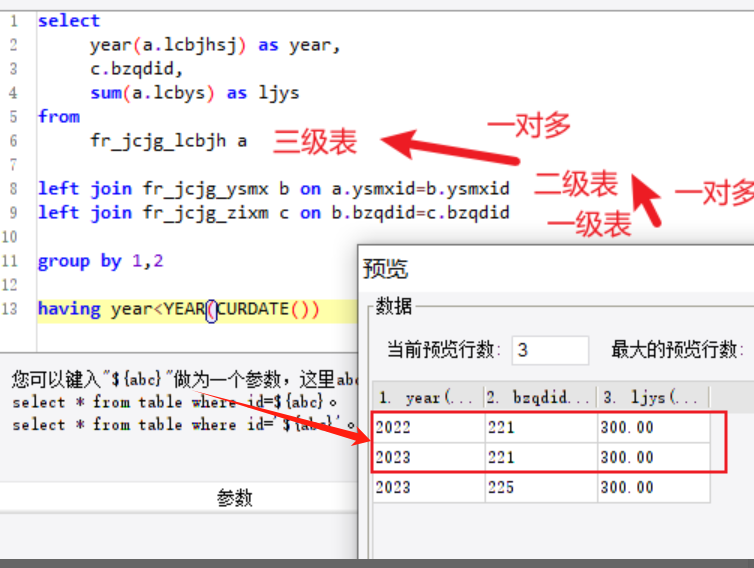This screenshot has height=568, width=754.
Task: Click the 参数 column header
Action: pyautogui.click(x=234, y=498)
